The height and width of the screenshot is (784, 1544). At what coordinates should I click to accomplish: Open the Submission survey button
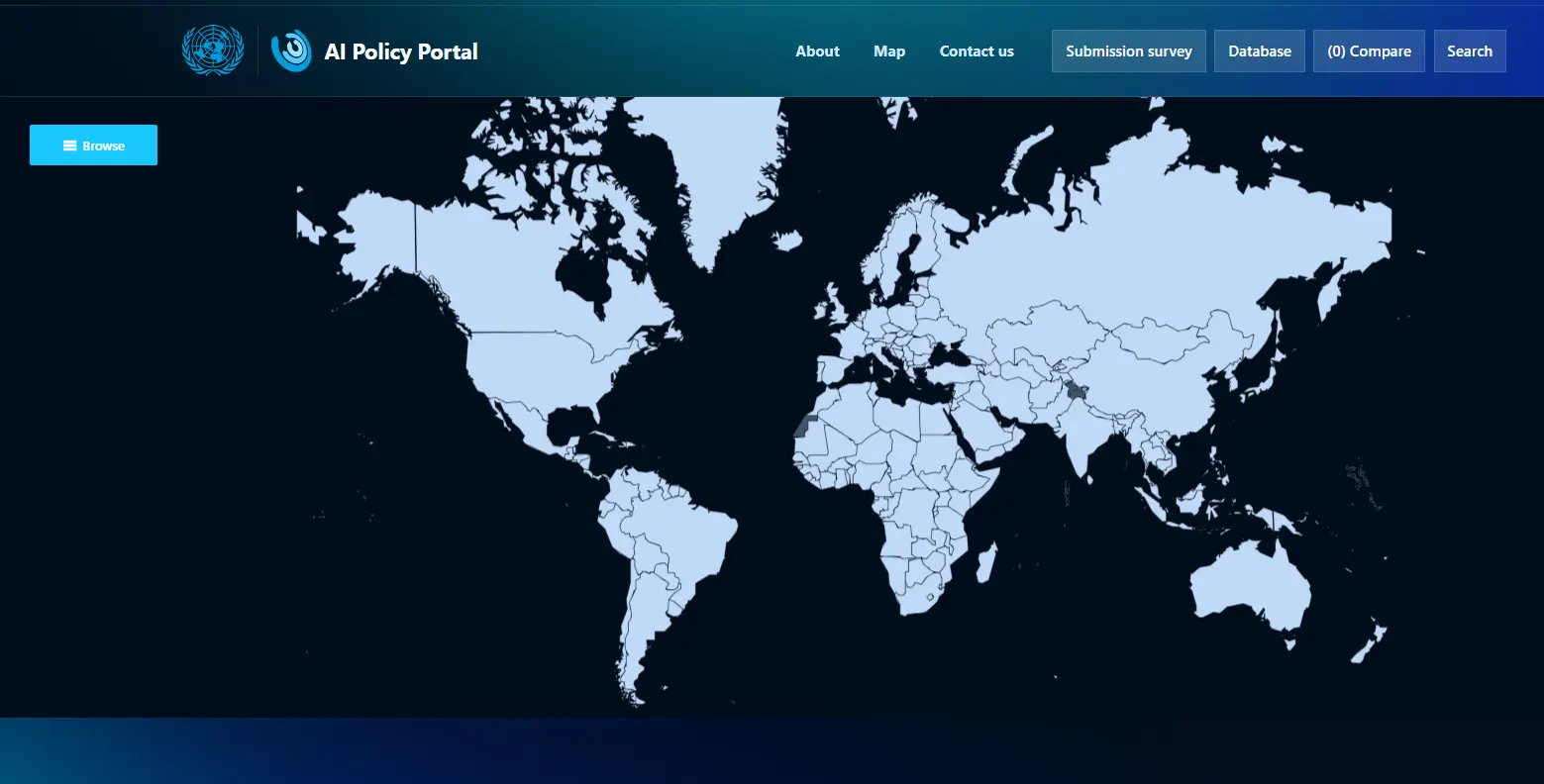pyautogui.click(x=1128, y=51)
